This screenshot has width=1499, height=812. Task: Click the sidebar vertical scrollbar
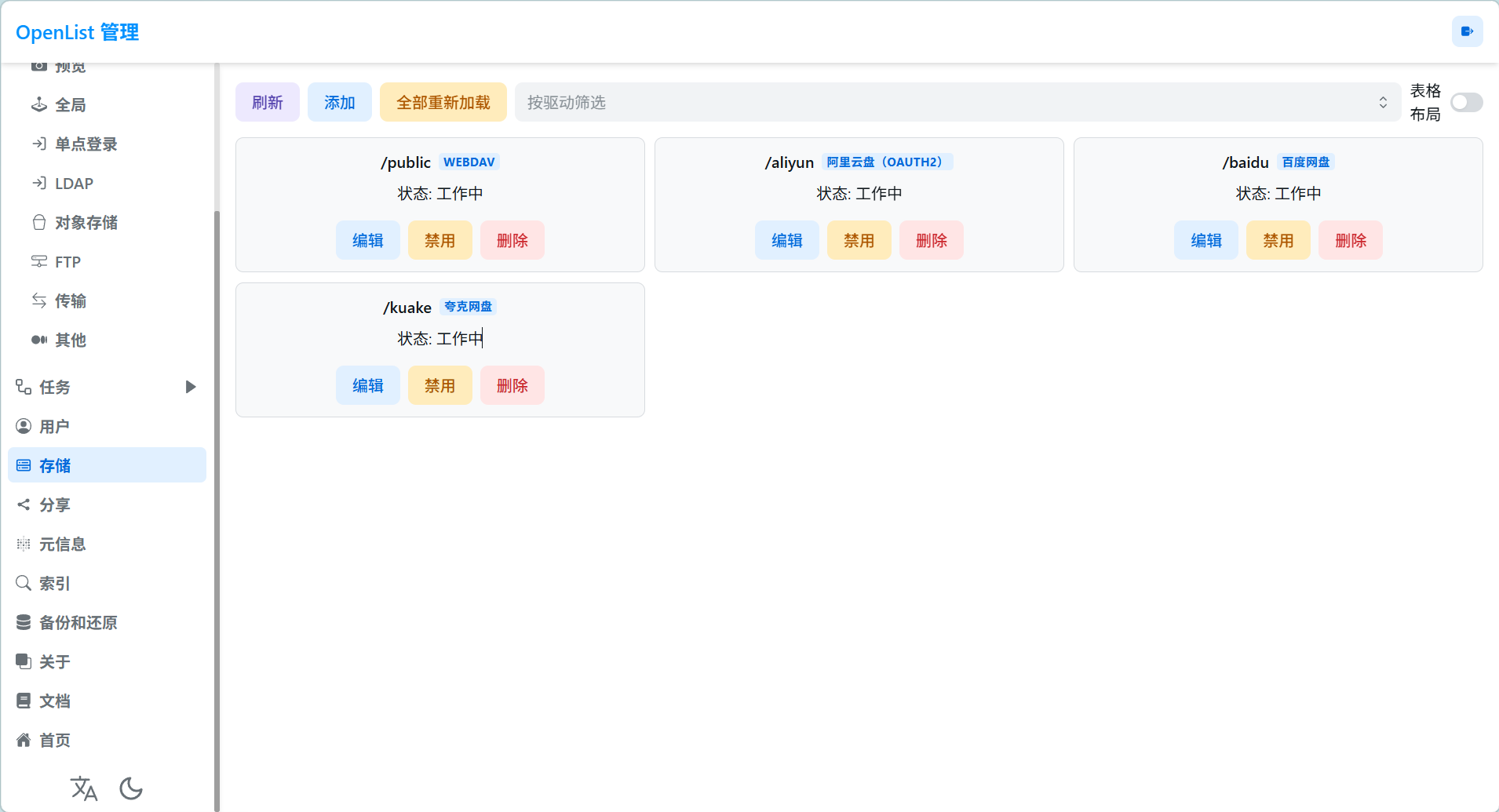pyautogui.click(x=217, y=510)
